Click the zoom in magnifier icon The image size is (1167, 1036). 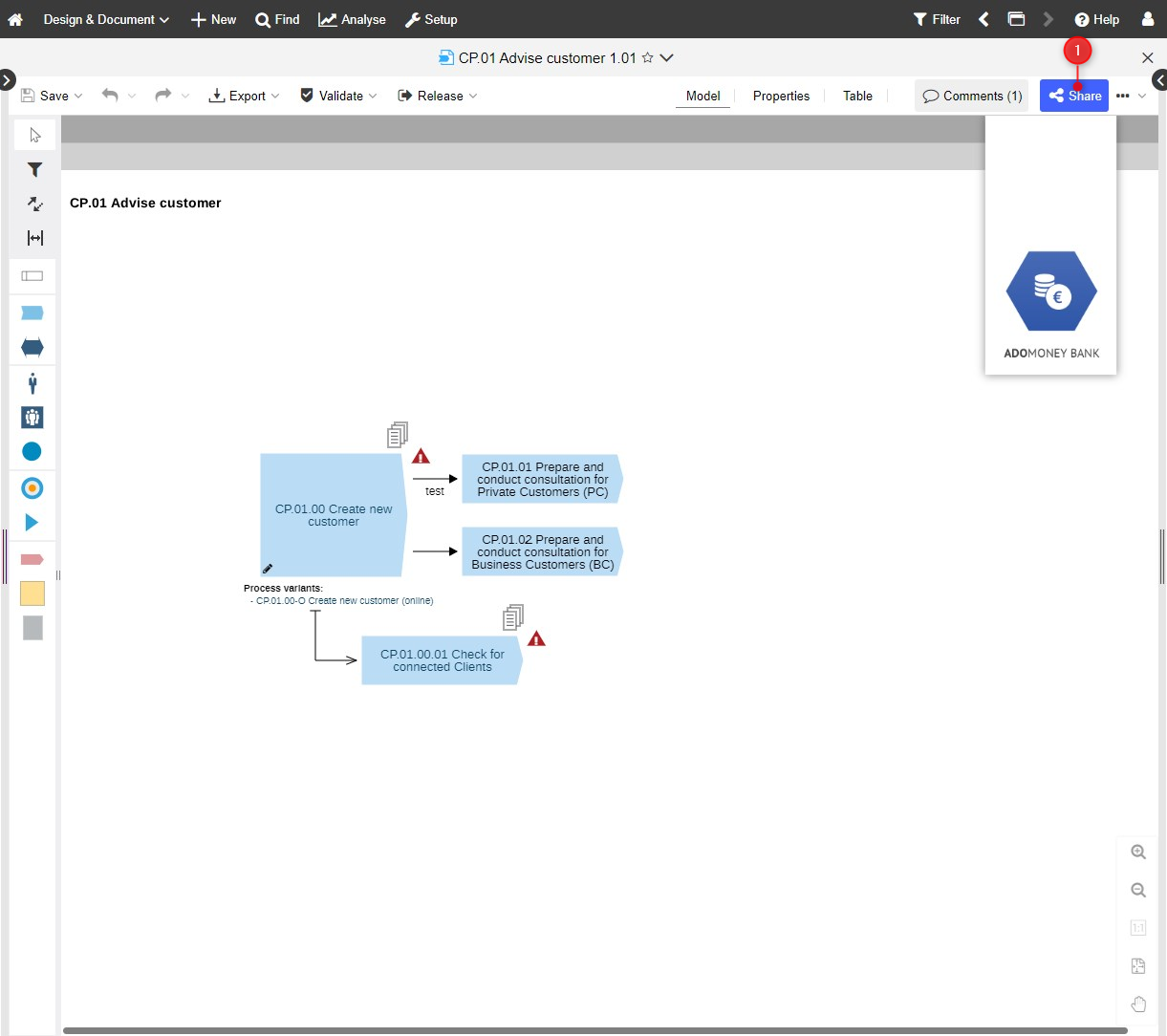1138,852
